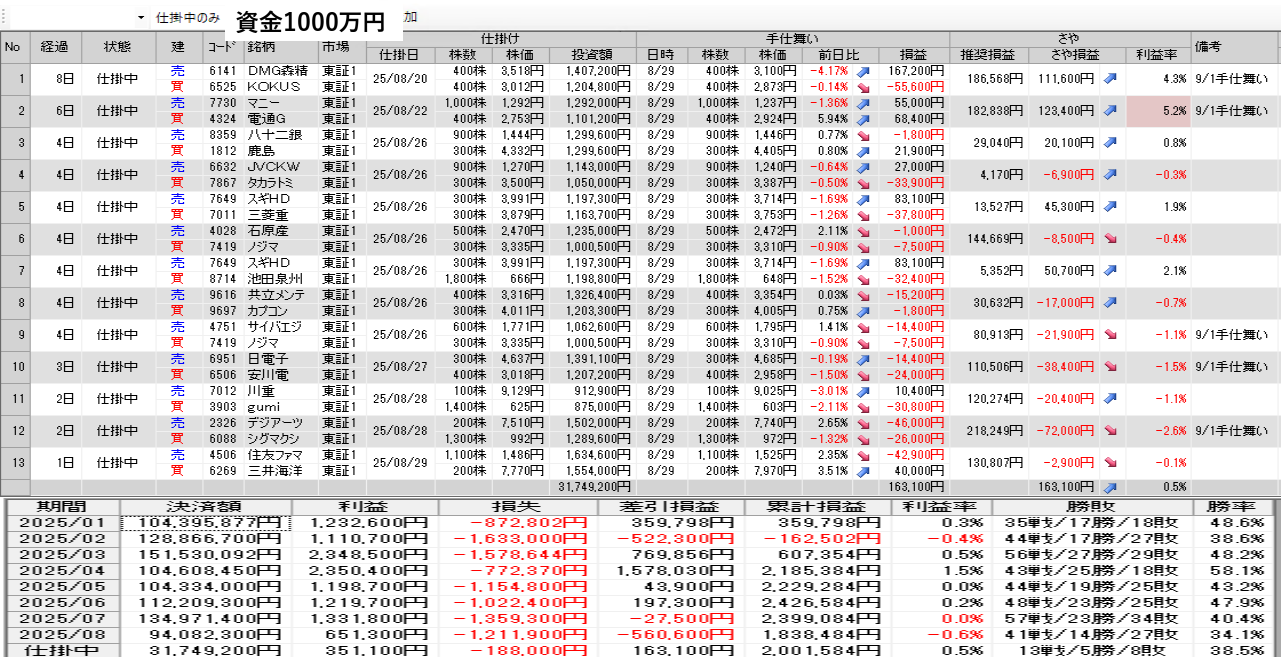This screenshot has height=657, width=1281.
Task: Click the spread trend arrow for row 1 DMG森精
Action: 1109,79
